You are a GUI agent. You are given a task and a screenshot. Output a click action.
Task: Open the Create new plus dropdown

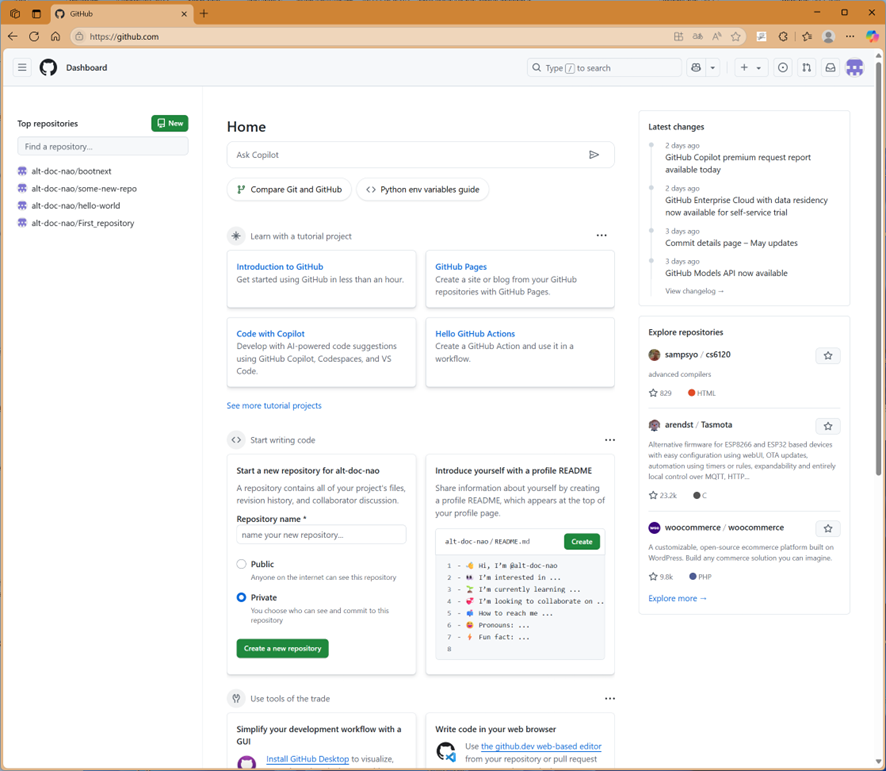751,68
